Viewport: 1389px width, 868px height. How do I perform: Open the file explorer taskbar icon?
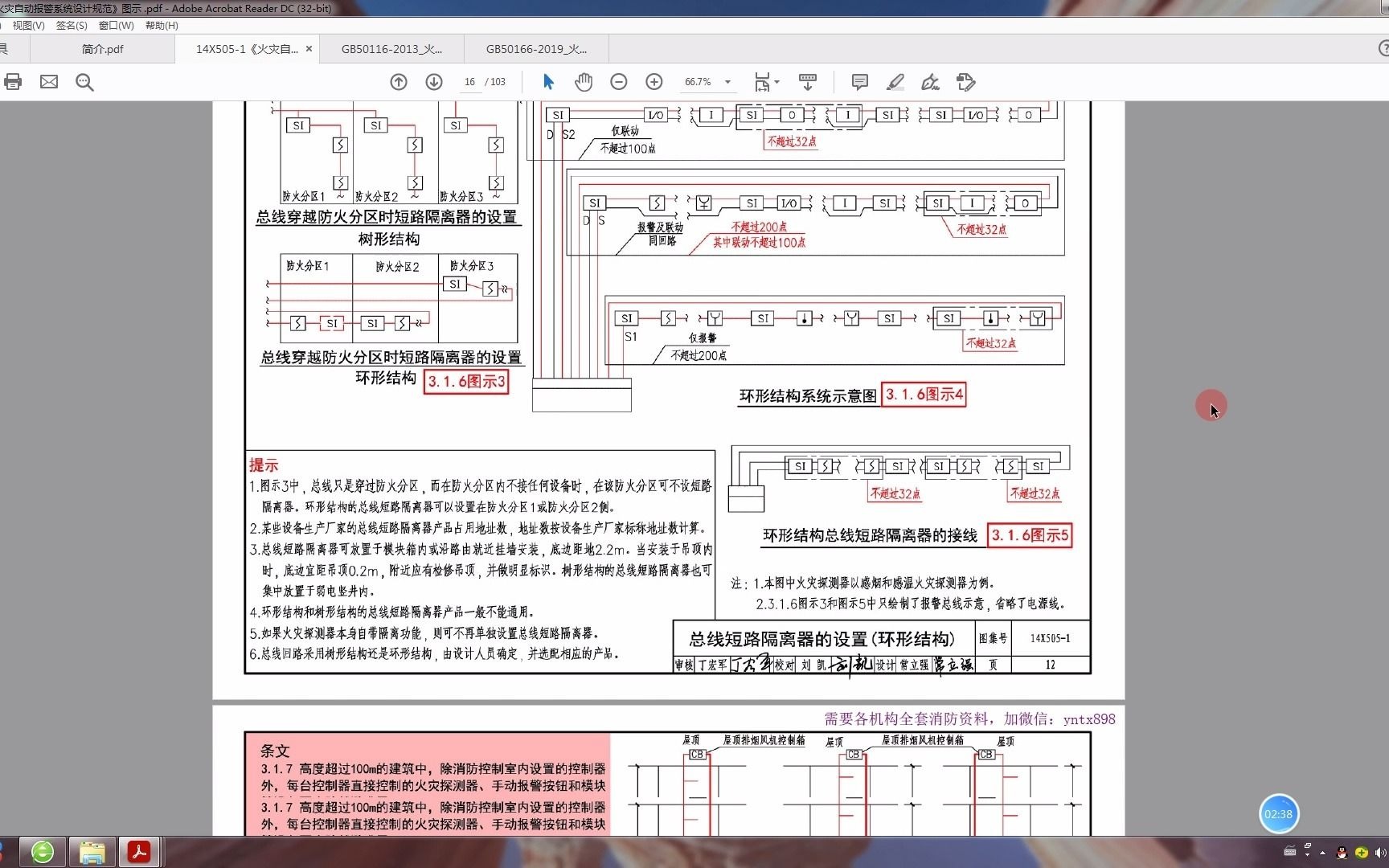pos(92,852)
